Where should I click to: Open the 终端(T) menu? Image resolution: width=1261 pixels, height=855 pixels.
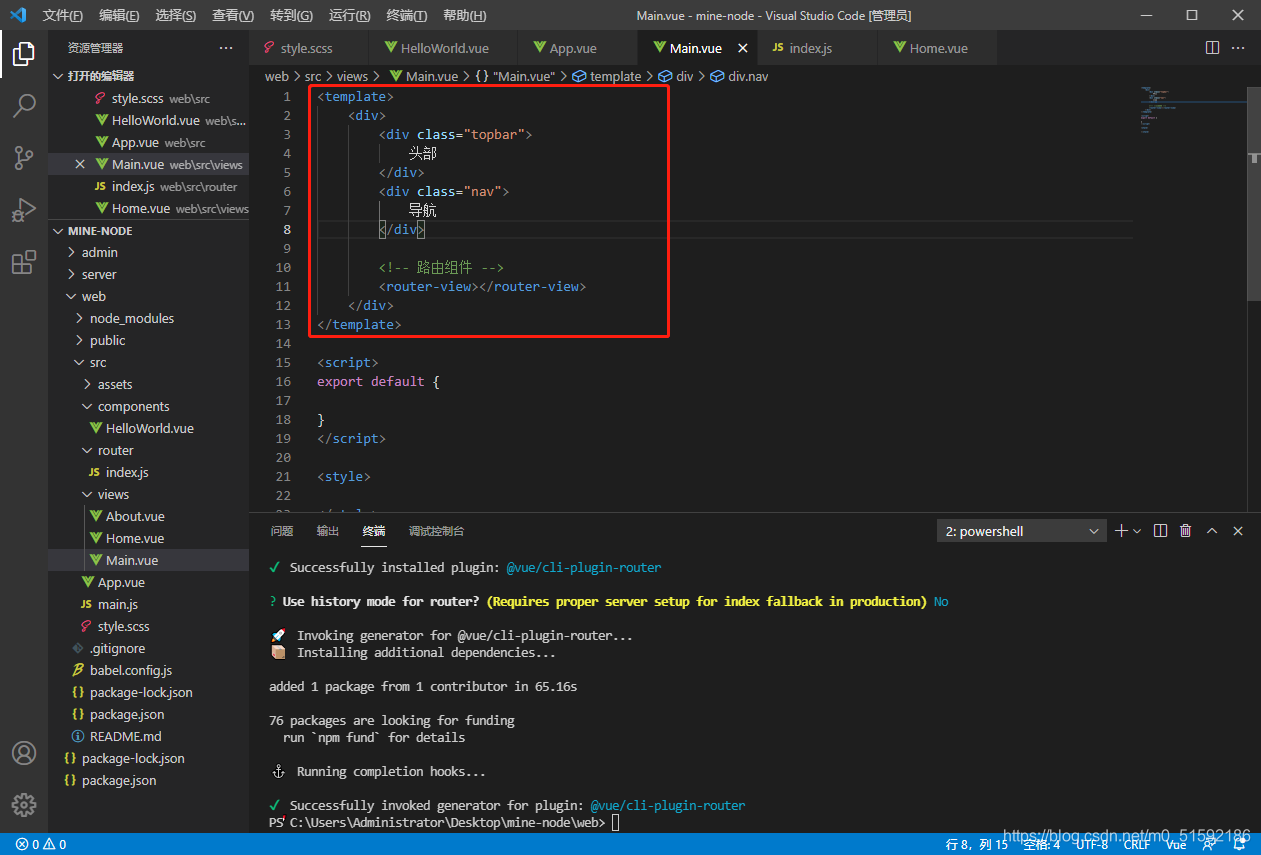point(406,15)
